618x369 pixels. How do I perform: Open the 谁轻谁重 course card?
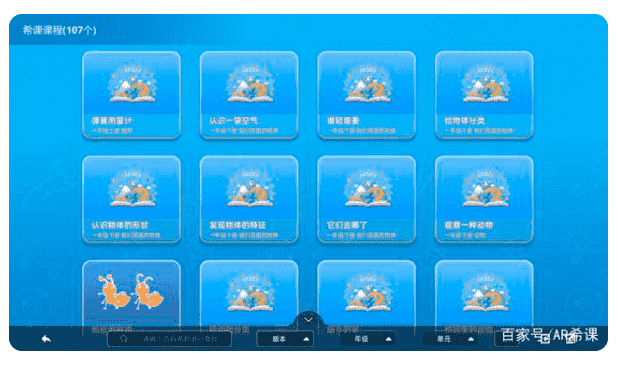click(367, 95)
